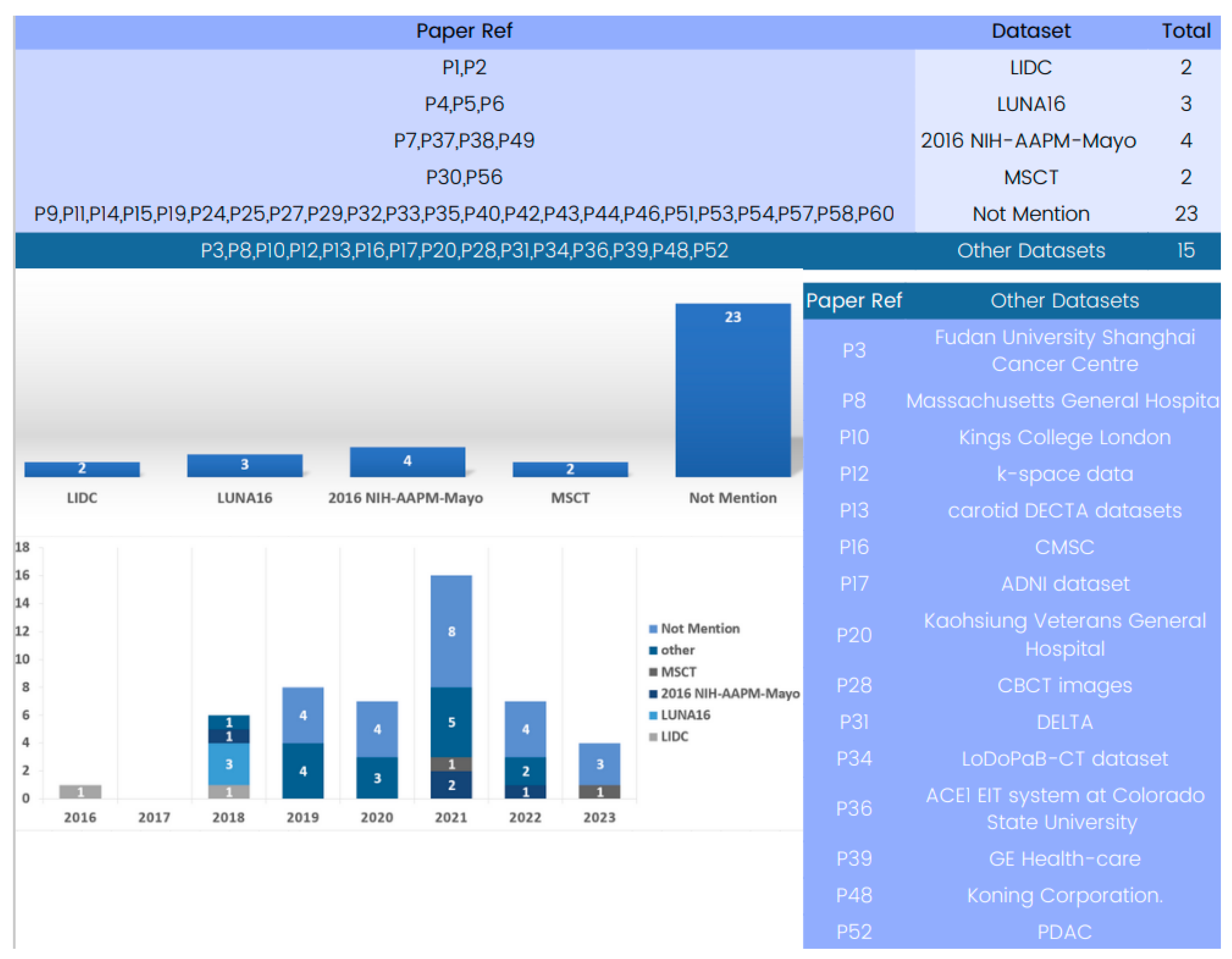The width and height of the screenshot is (1232, 959).
Task: Click the LUNA16 legend color swatch
Action: pyautogui.click(x=653, y=715)
